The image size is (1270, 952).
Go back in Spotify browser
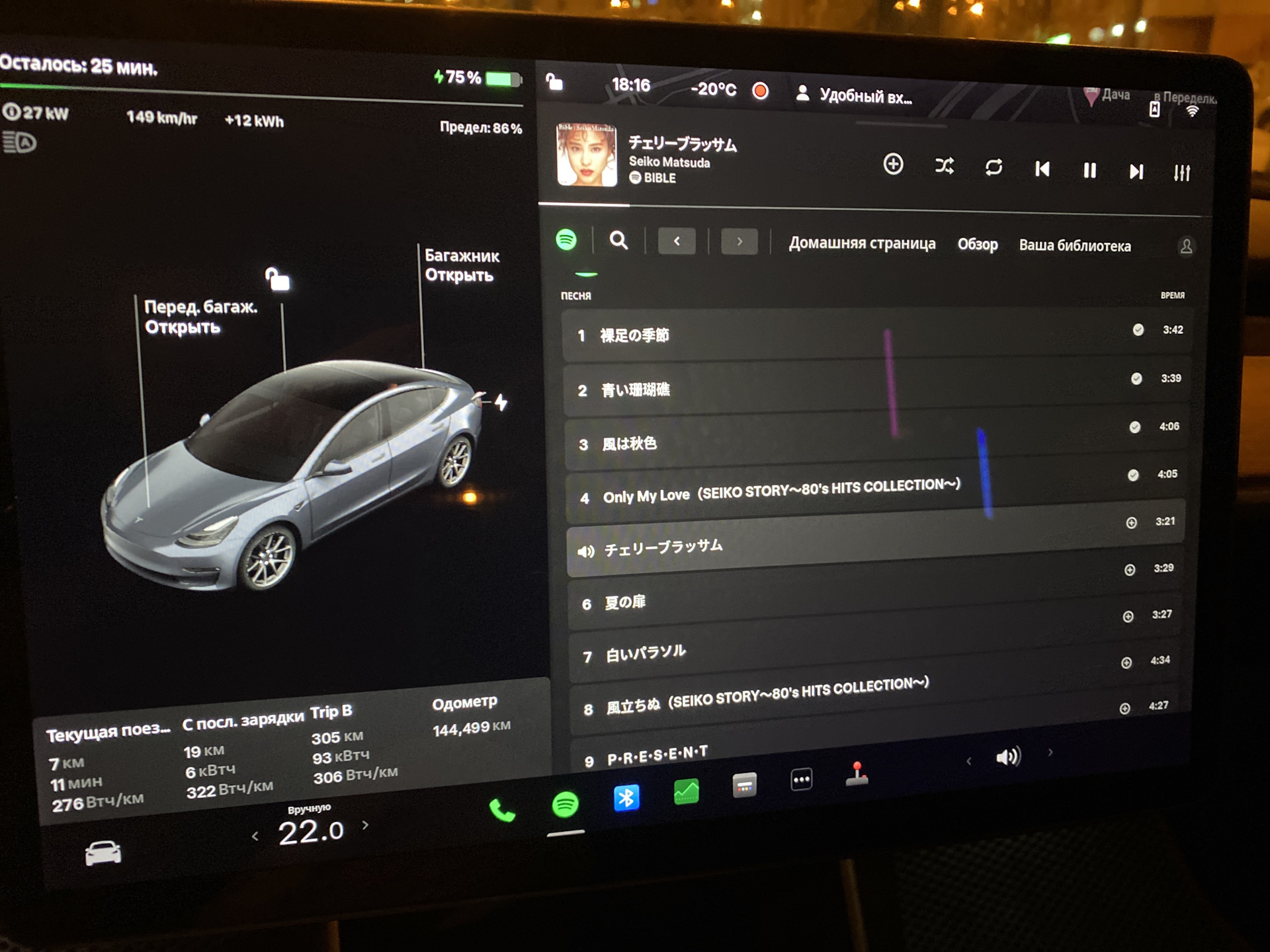coord(677,241)
